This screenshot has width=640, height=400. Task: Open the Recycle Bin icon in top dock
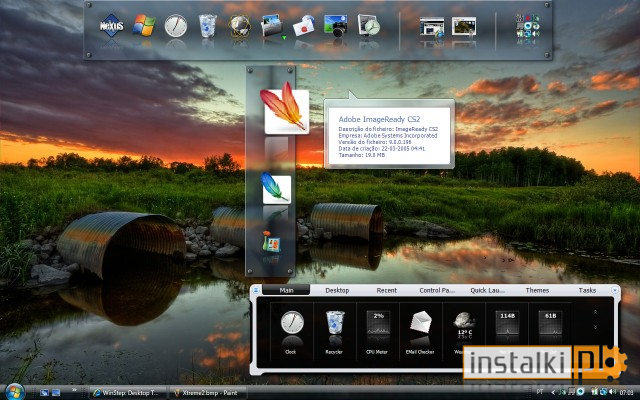[x=207, y=25]
